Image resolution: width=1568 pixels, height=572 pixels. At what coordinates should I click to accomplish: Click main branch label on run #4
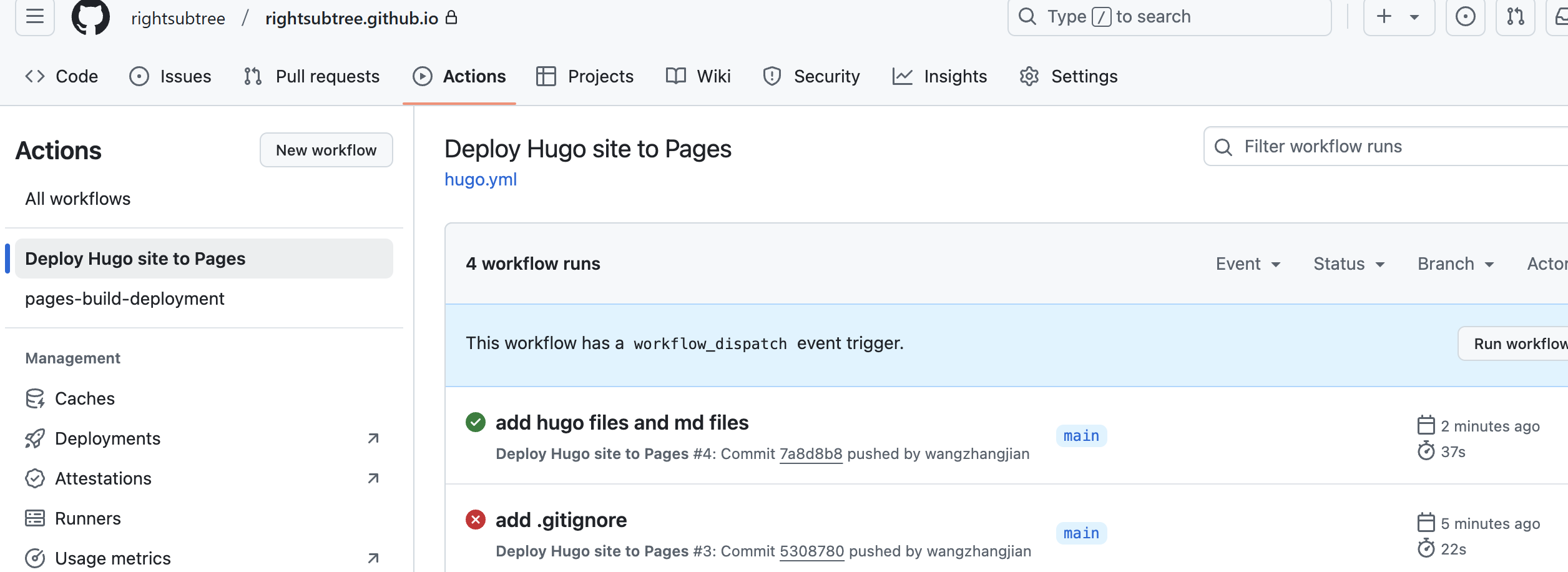point(1082,436)
